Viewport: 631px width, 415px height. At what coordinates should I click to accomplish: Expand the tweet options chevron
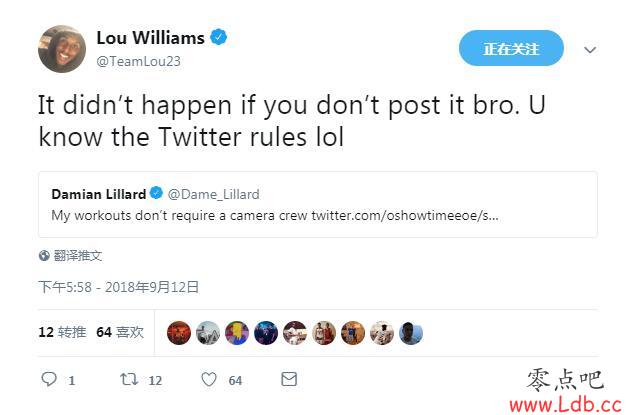590,50
